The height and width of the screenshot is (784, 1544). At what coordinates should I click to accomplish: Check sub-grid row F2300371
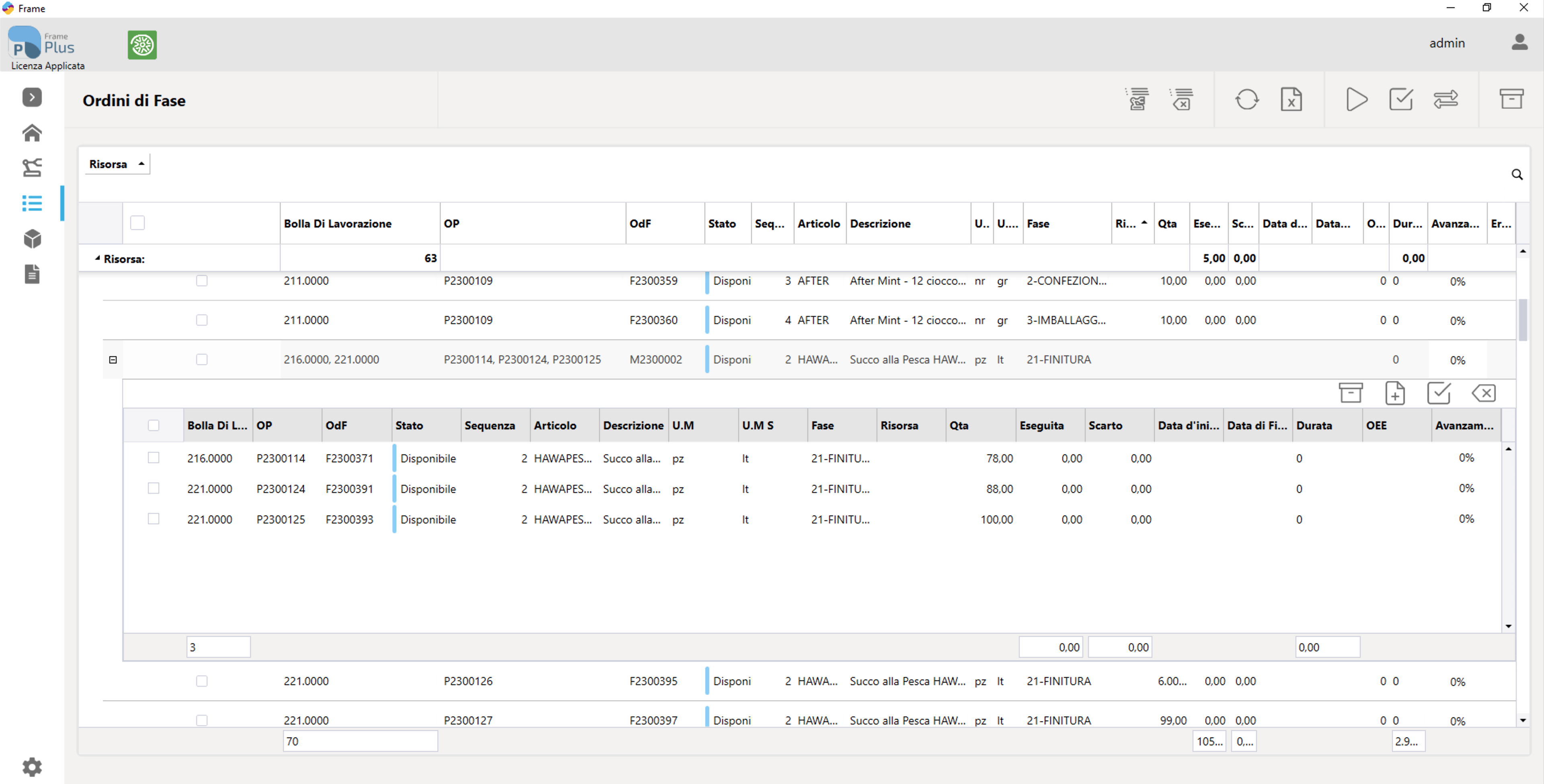[154, 458]
